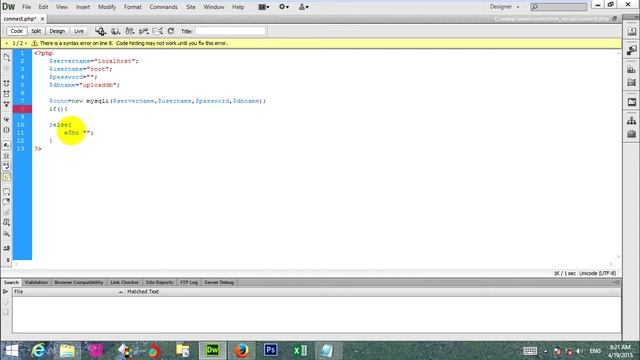Switch to the Validation tab
The width and height of the screenshot is (640, 360).
36,282
